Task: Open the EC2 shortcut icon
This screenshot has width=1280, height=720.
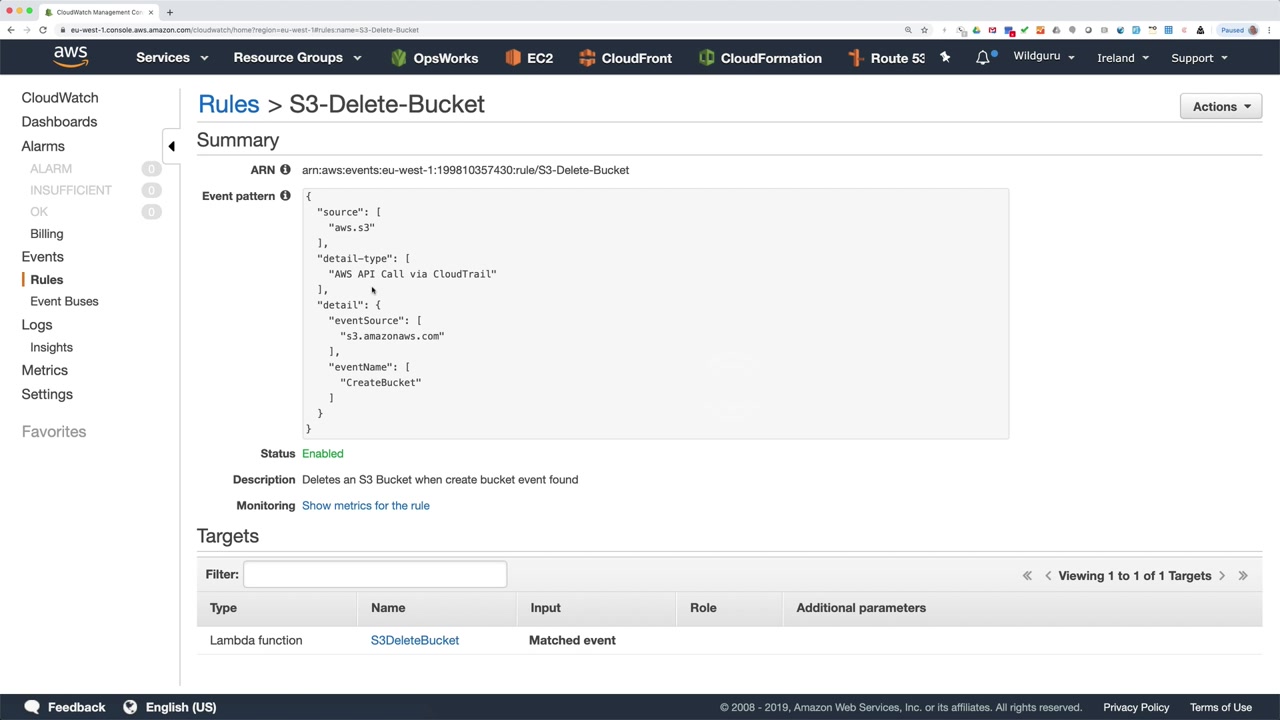Action: (x=513, y=58)
